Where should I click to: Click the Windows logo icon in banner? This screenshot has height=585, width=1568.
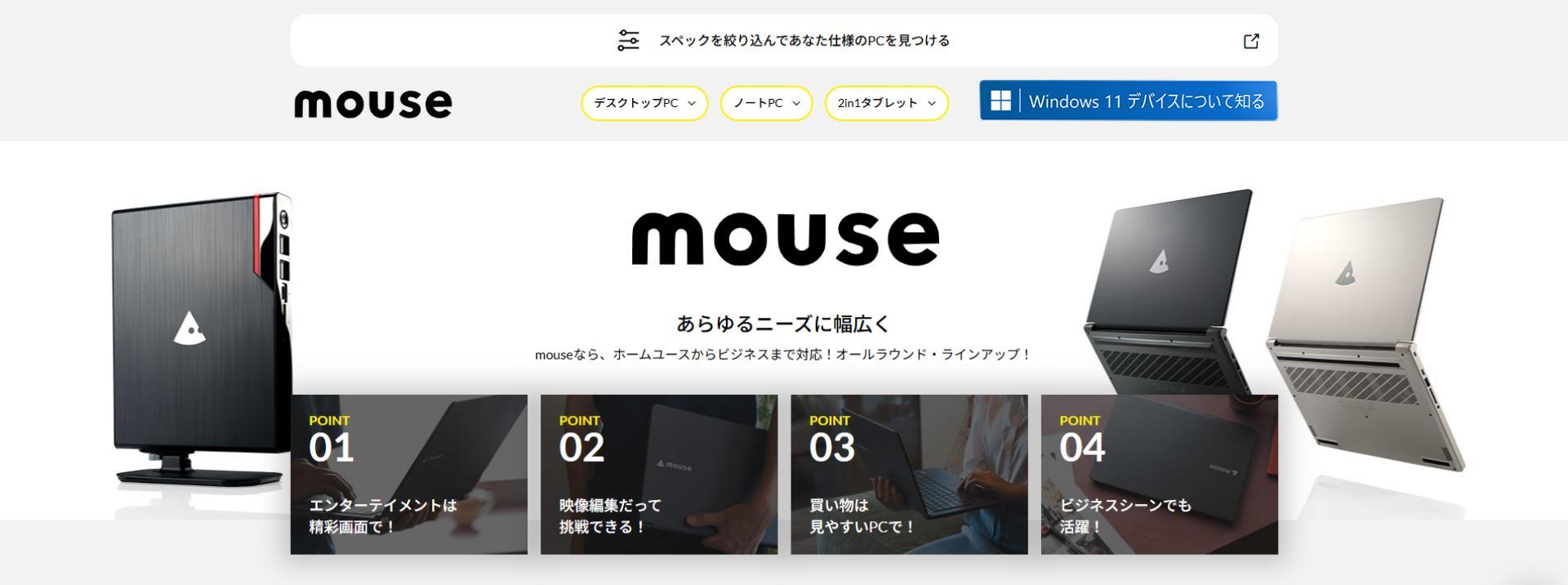pos(1000,100)
